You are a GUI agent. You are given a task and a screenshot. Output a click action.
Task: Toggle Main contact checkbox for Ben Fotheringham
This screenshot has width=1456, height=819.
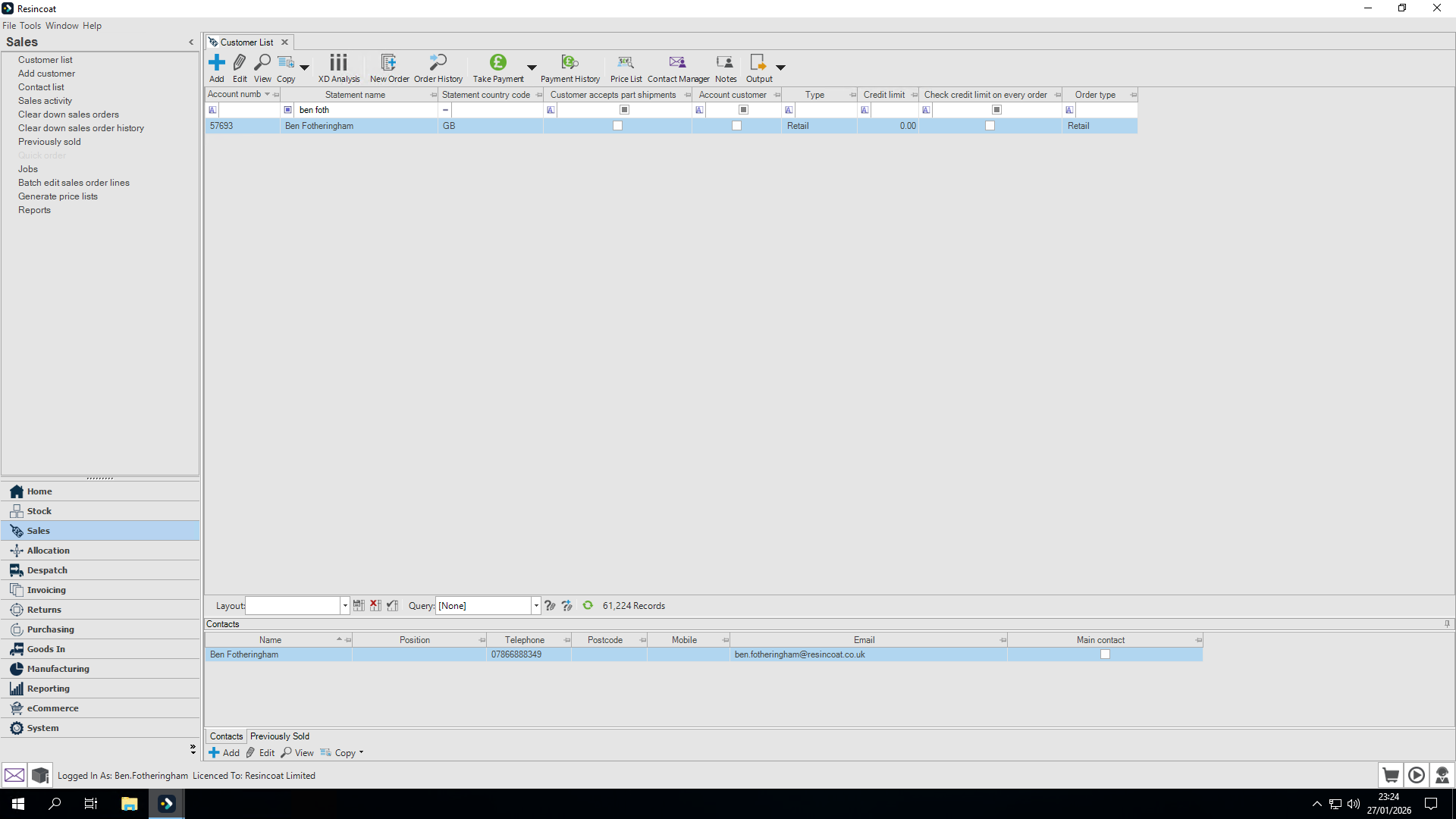(1105, 654)
